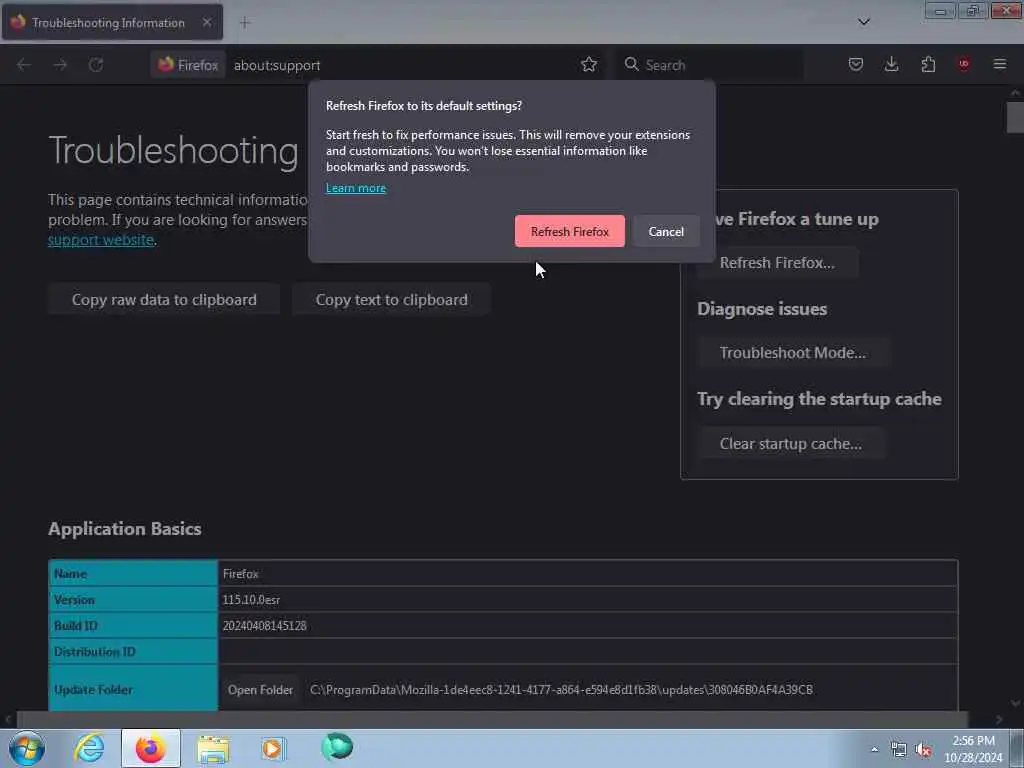1024x768 pixels.
Task: Open Windows Media Player from taskbar
Action: coord(273,748)
